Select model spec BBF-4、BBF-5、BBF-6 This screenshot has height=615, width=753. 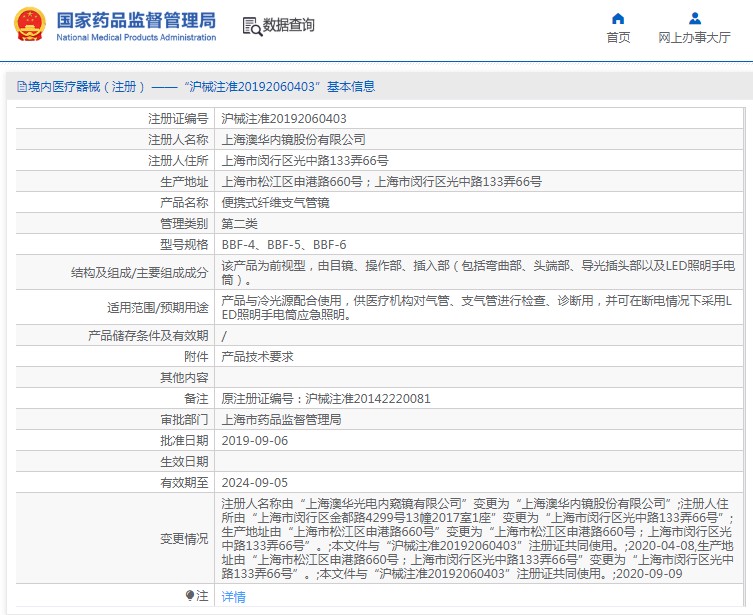(x=284, y=245)
